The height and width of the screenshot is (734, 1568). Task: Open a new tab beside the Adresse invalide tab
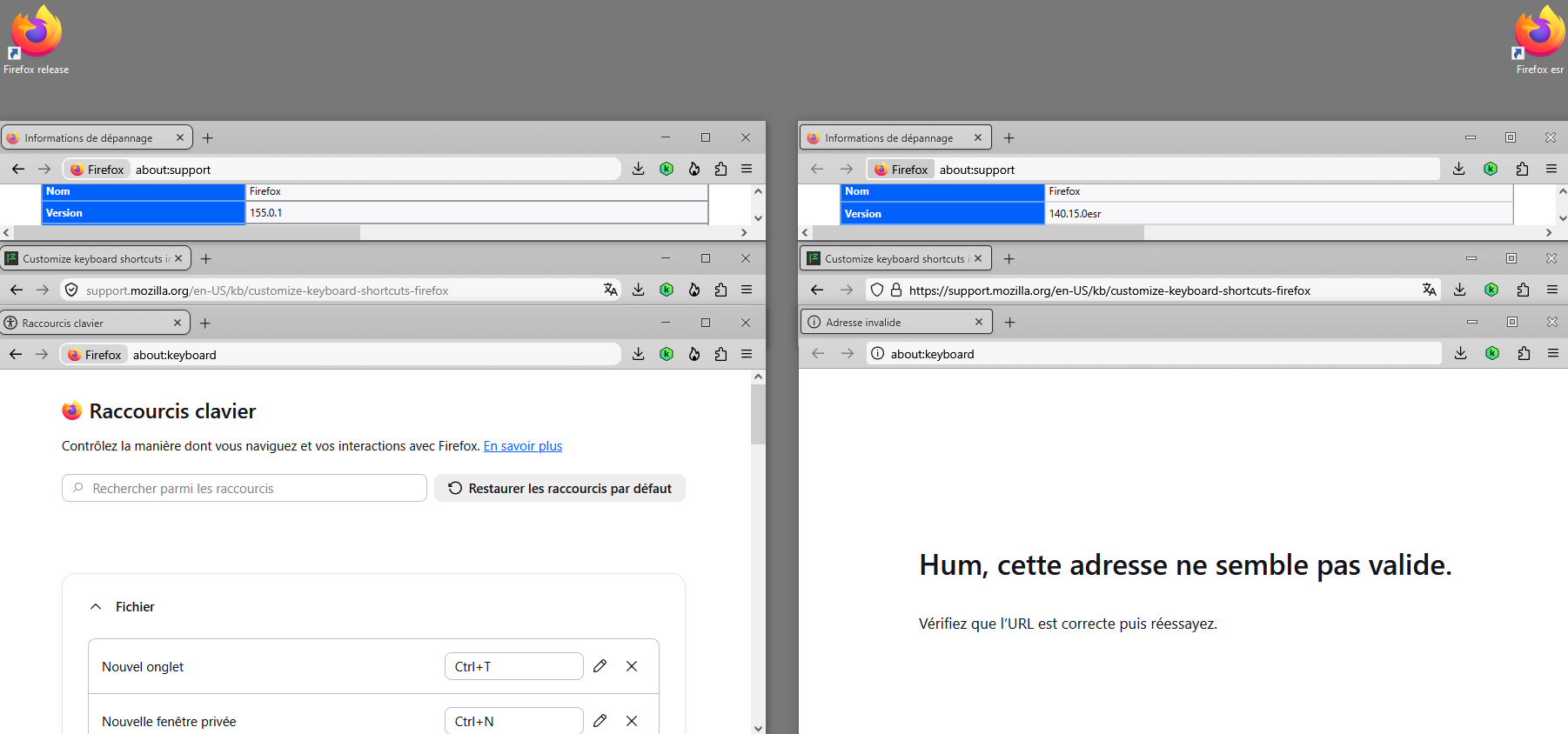point(1010,322)
